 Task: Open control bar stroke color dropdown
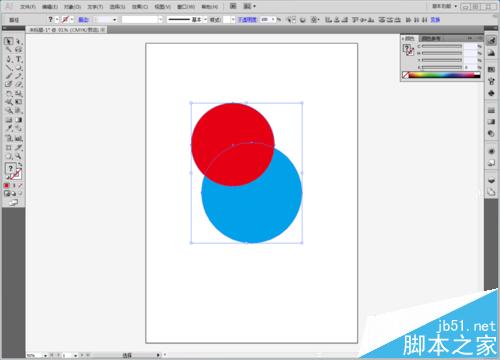[x=71, y=20]
